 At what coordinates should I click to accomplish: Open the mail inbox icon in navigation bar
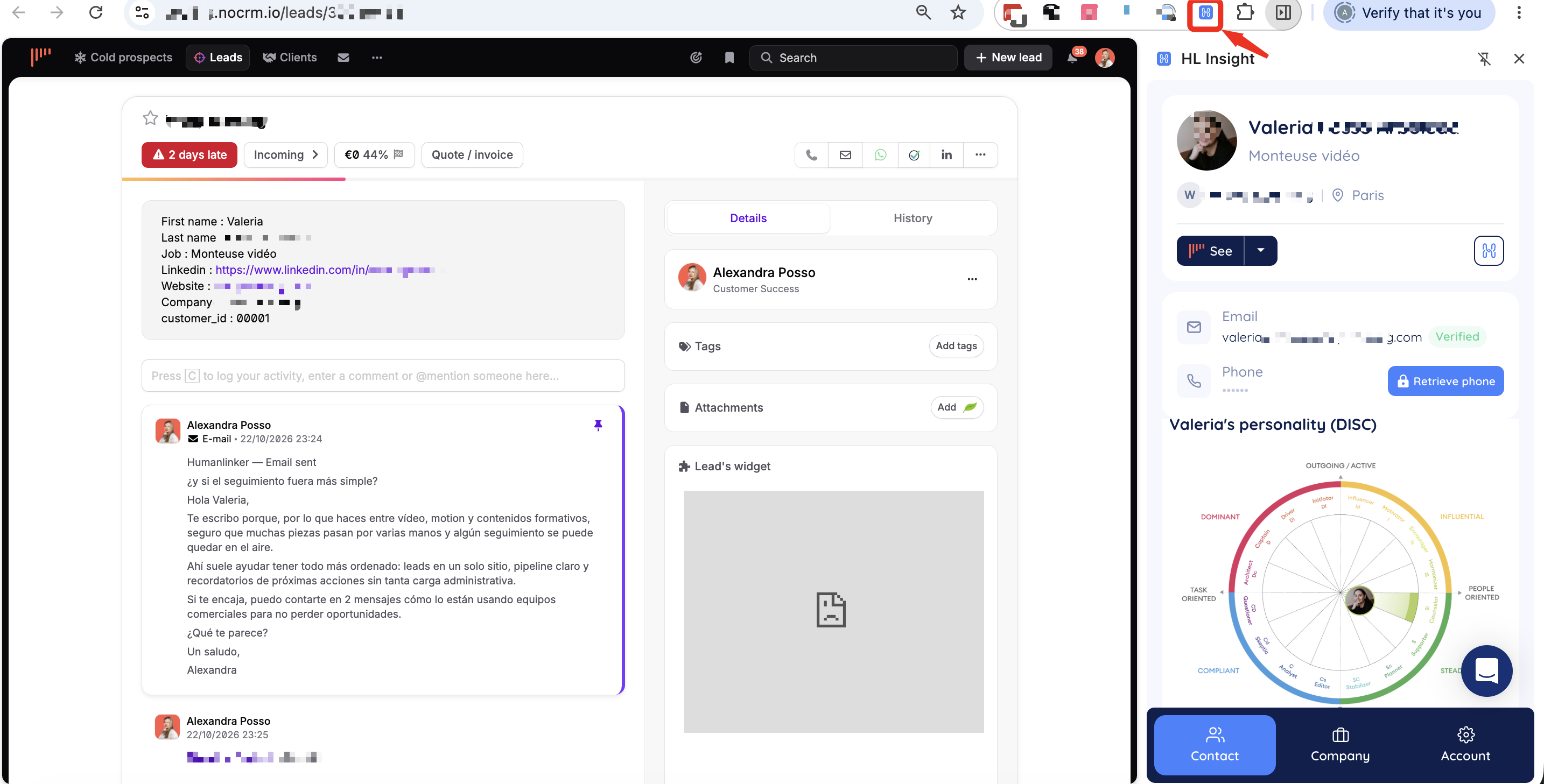[x=343, y=58]
